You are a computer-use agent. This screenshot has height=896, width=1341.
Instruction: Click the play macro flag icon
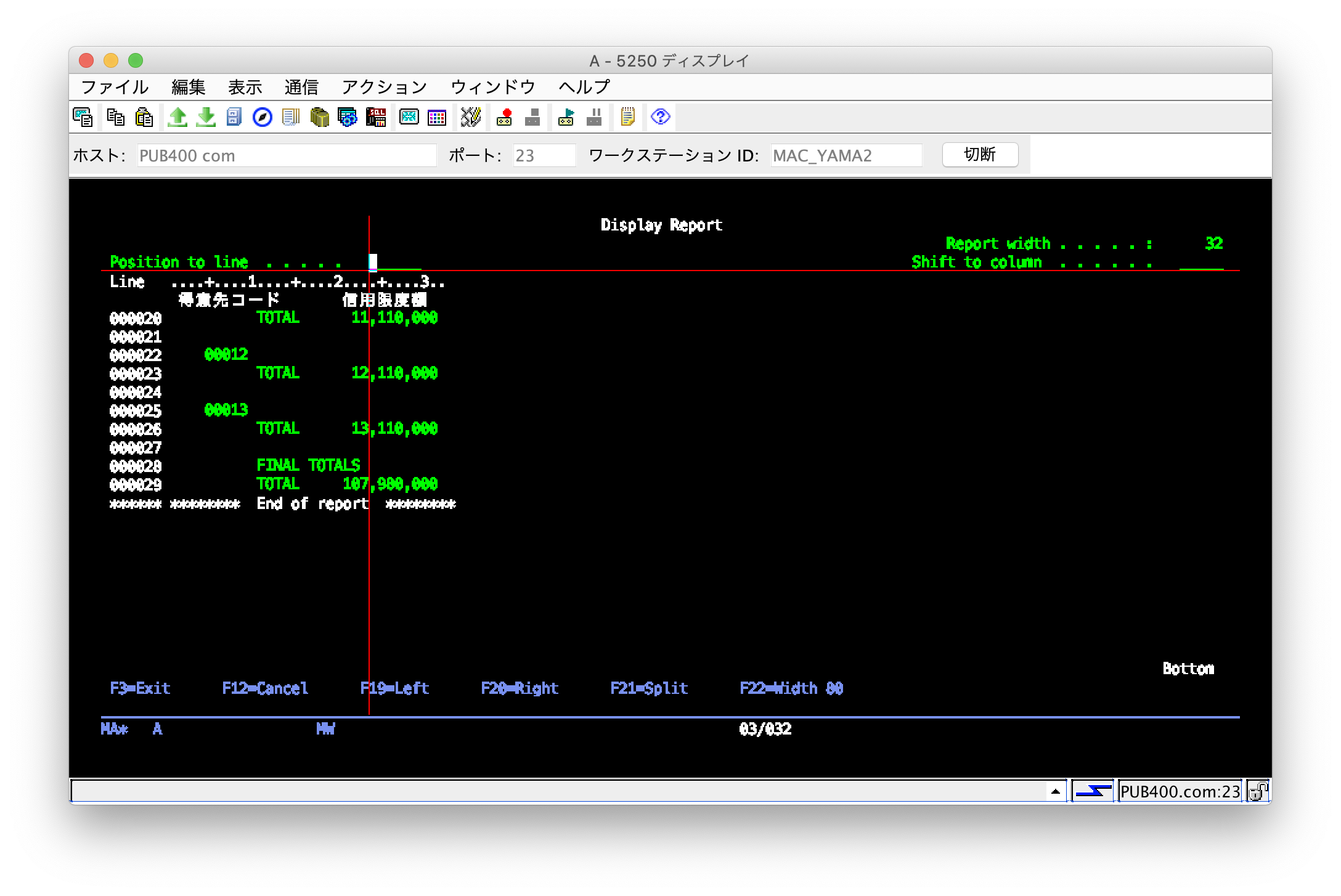(566, 117)
